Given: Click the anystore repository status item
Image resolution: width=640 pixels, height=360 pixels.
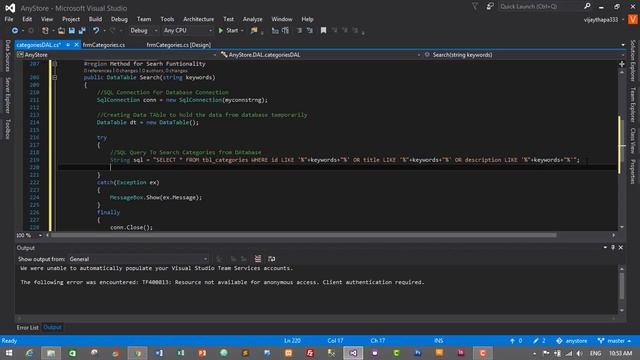Looking at the screenshot, I should 571,341.
